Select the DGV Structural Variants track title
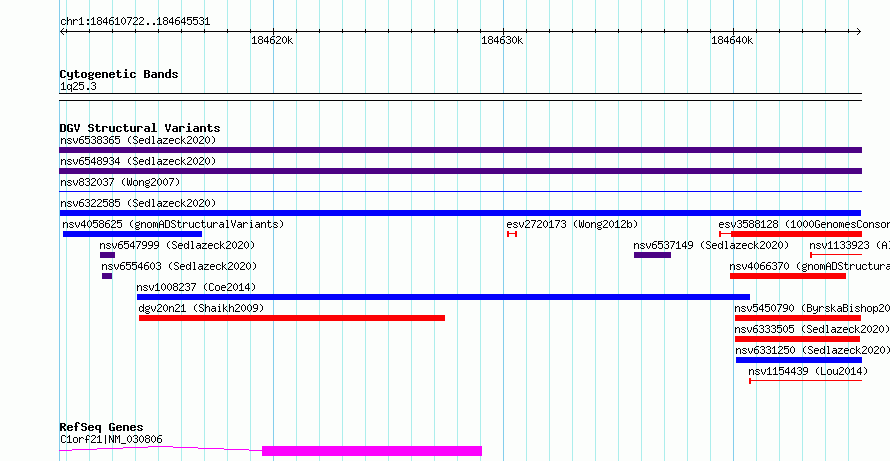This screenshot has width=890, height=461. click(140, 128)
